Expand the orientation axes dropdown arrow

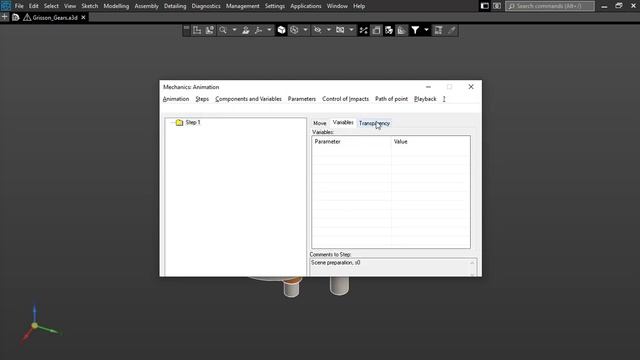pos(269,30)
